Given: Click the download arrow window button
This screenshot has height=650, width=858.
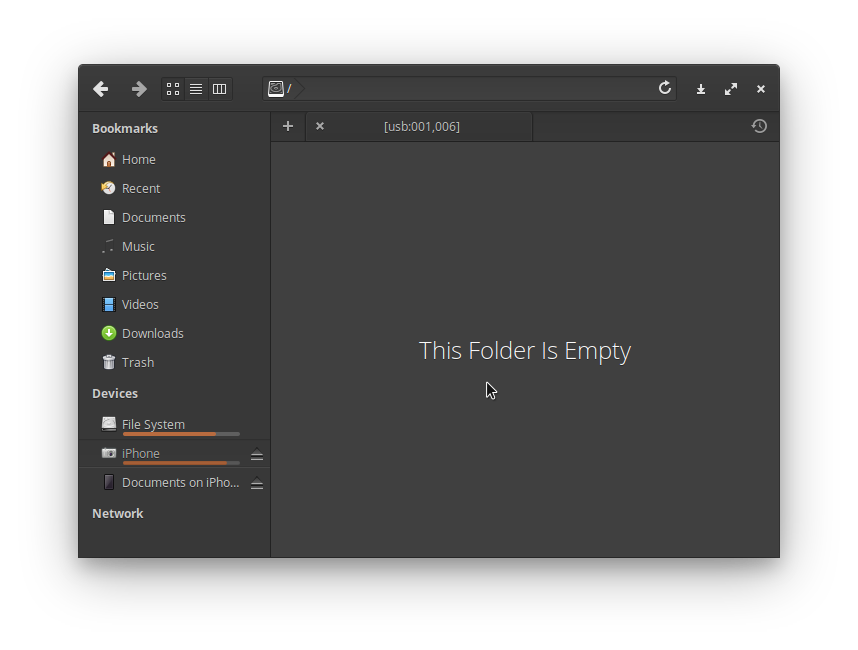Looking at the screenshot, I should coord(700,89).
